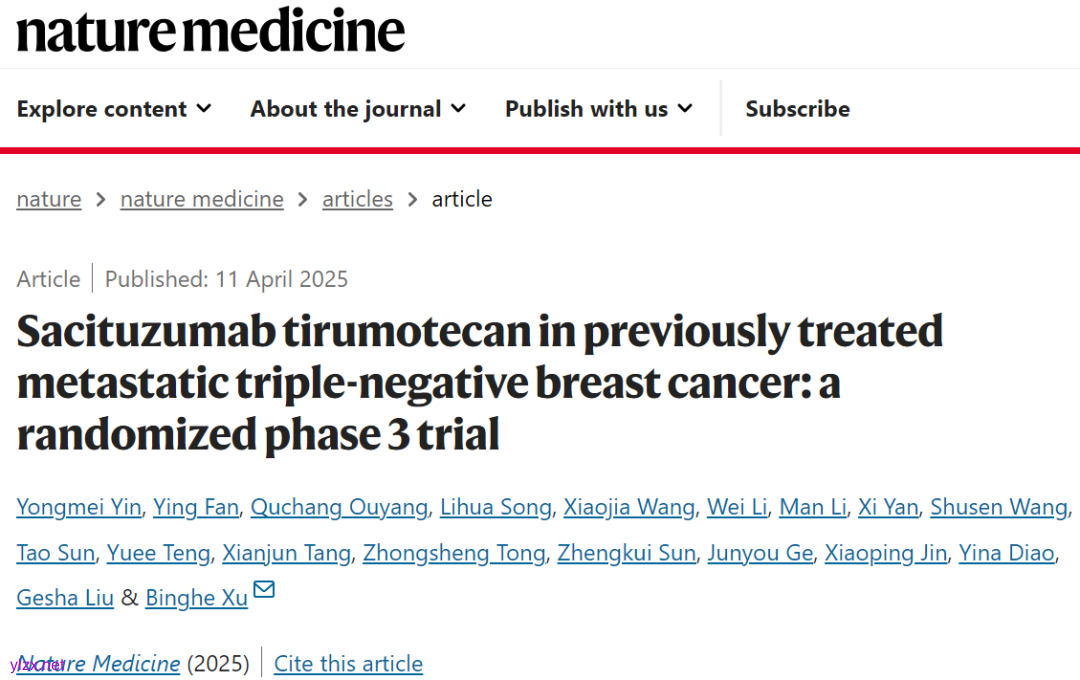
Task: Open the About the journal dropdown
Action: pos(358,109)
